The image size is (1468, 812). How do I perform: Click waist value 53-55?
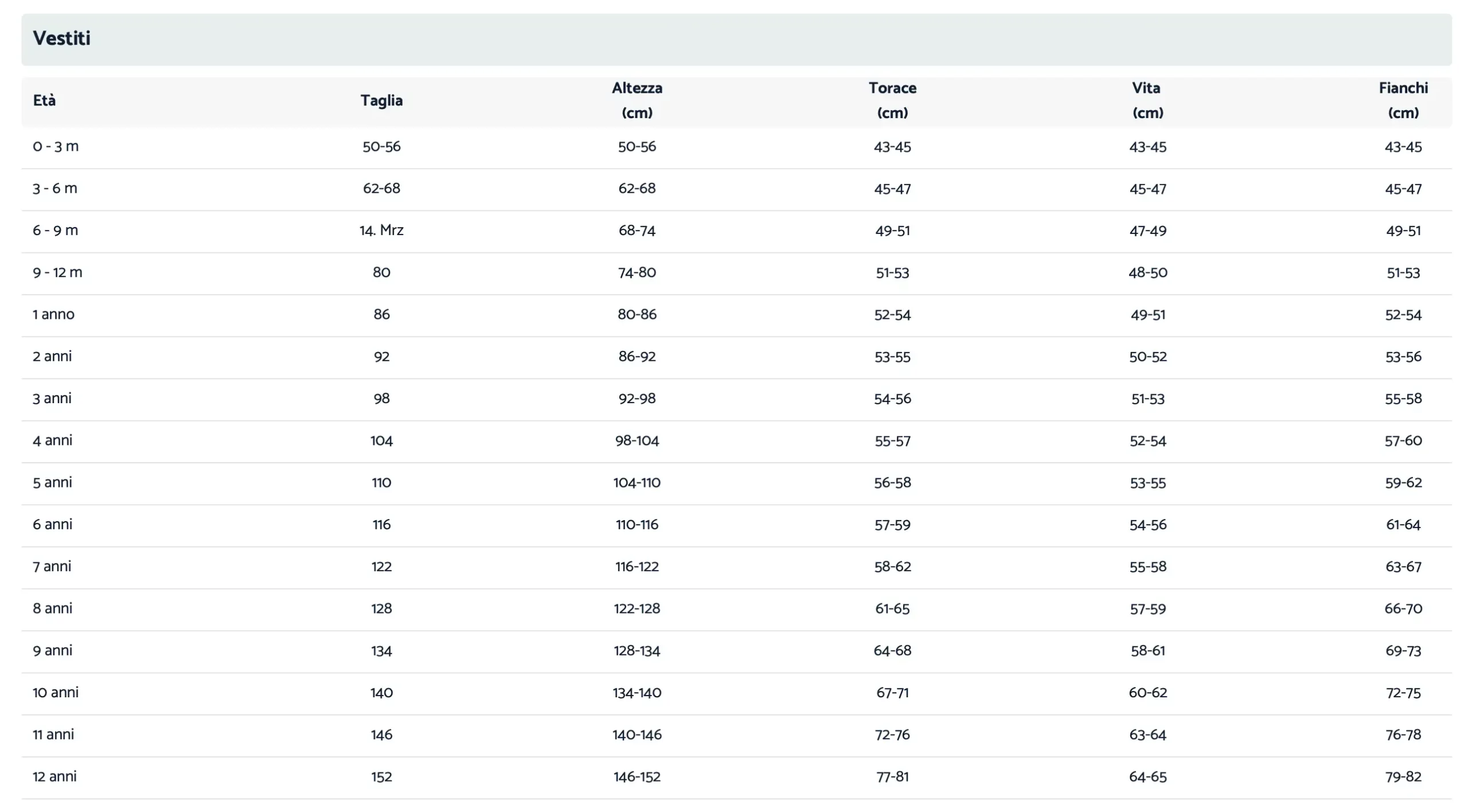coord(1147,483)
